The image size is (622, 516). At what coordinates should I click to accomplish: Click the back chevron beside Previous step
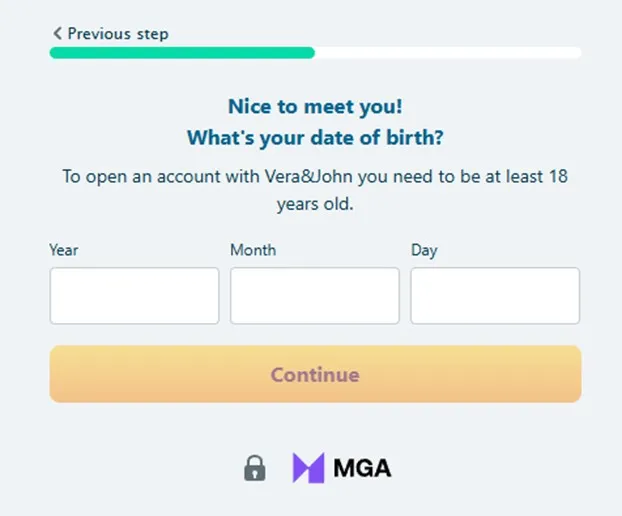point(57,34)
